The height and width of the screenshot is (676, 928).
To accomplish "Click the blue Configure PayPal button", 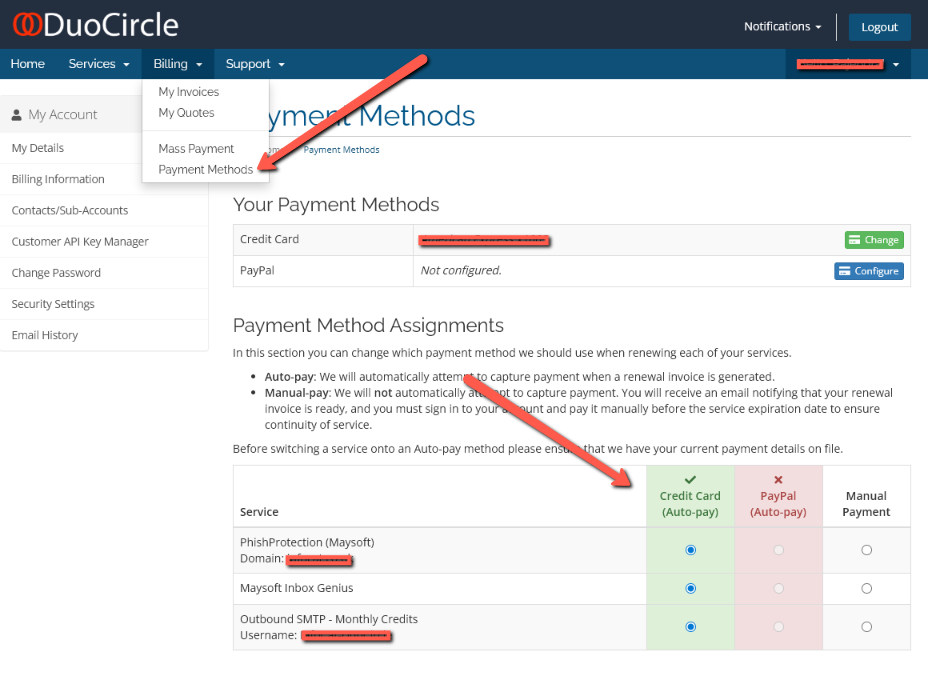I will click(869, 271).
